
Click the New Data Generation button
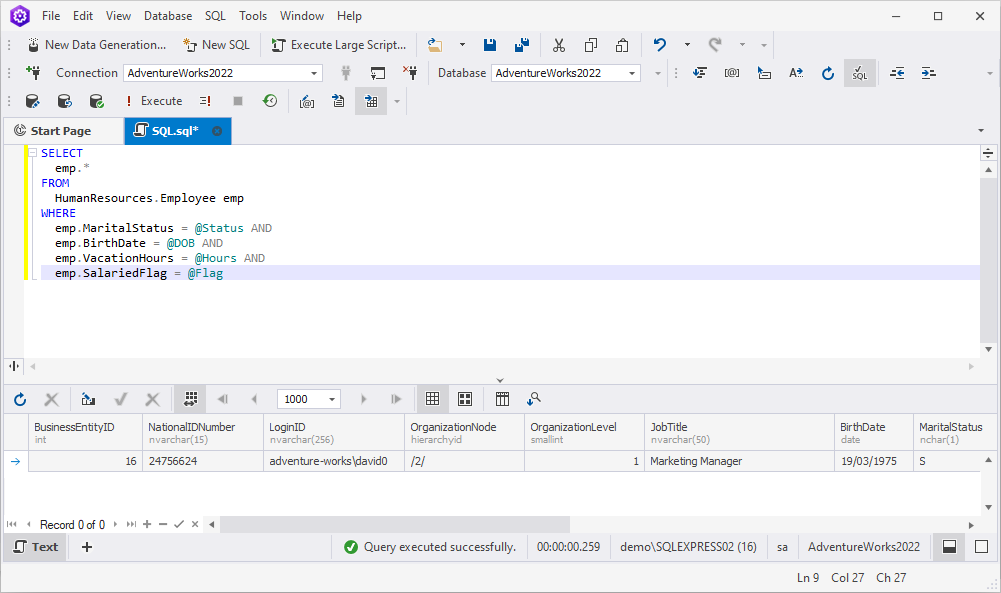(96, 45)
